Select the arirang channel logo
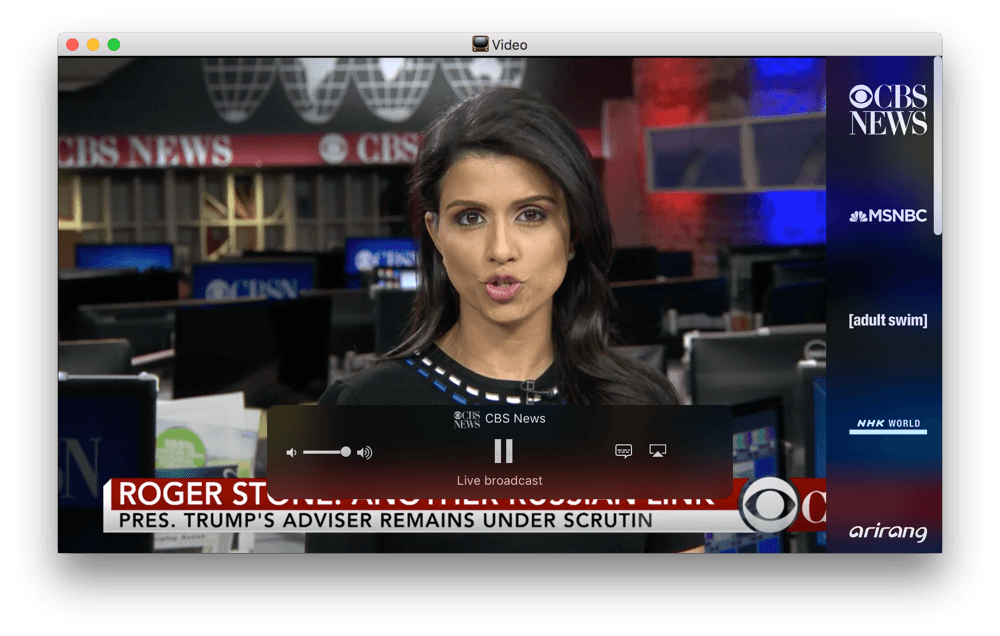The width and height of the screenshot is (1000, 636). [x=887, y=532]
